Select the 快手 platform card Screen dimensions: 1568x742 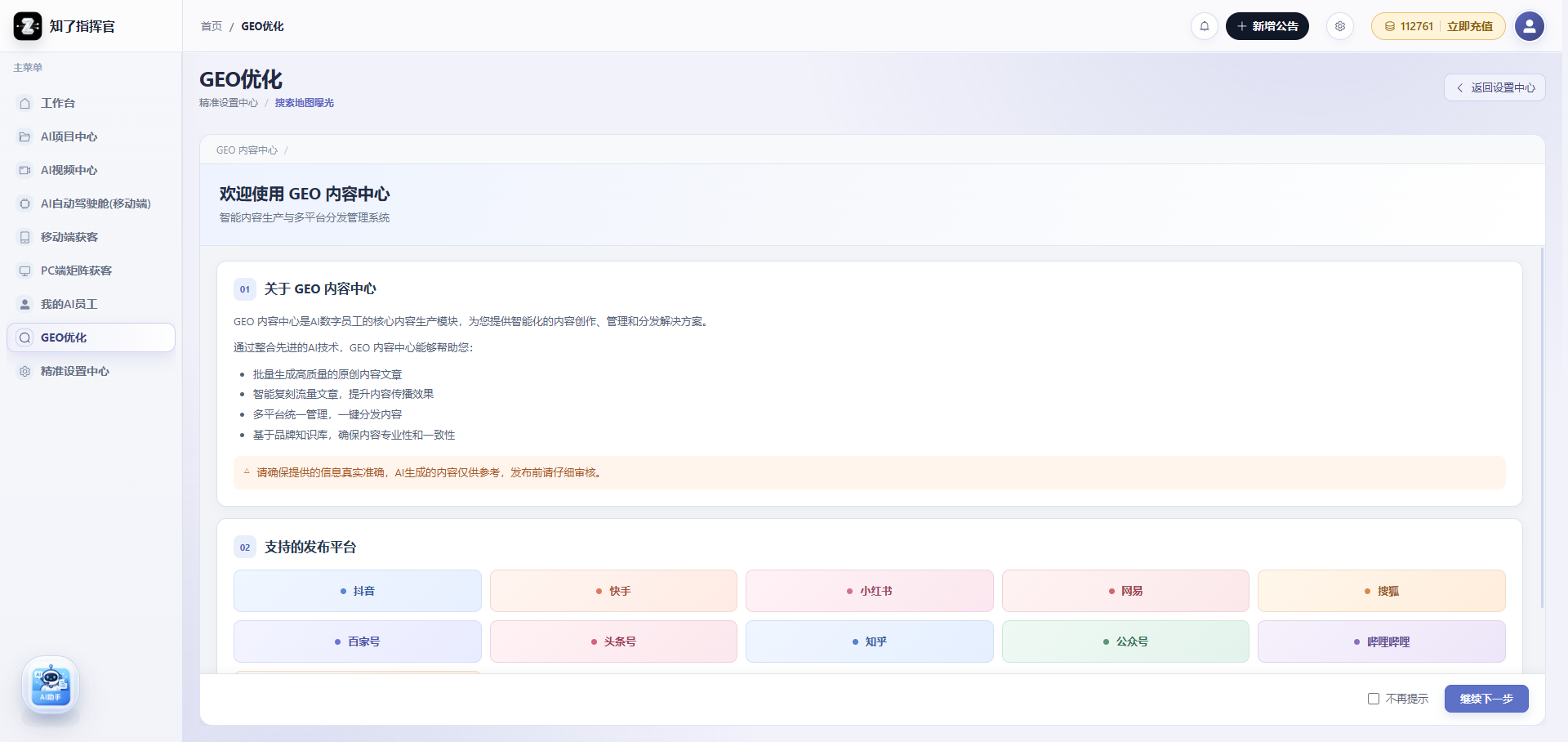pyautogui.click(x=613, y=591)
